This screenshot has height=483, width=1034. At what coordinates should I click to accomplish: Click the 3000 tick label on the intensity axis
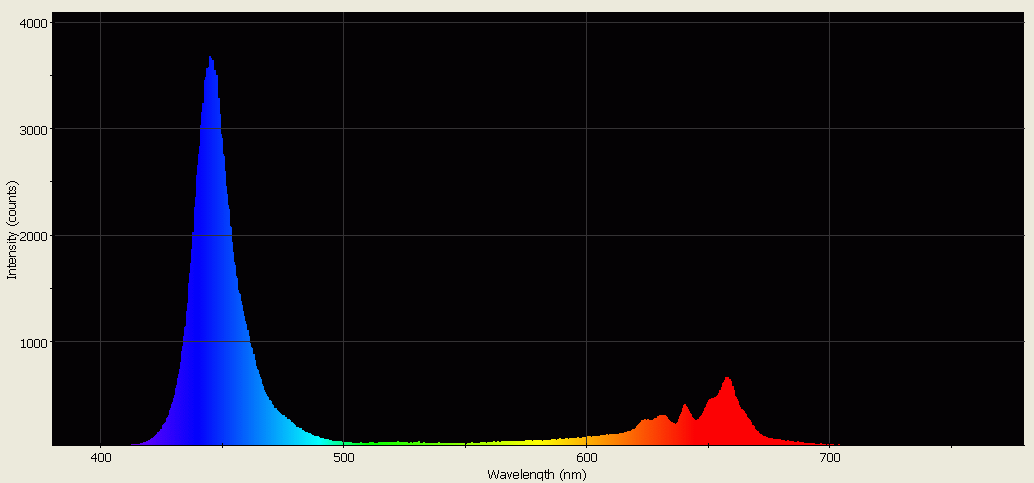34,129
